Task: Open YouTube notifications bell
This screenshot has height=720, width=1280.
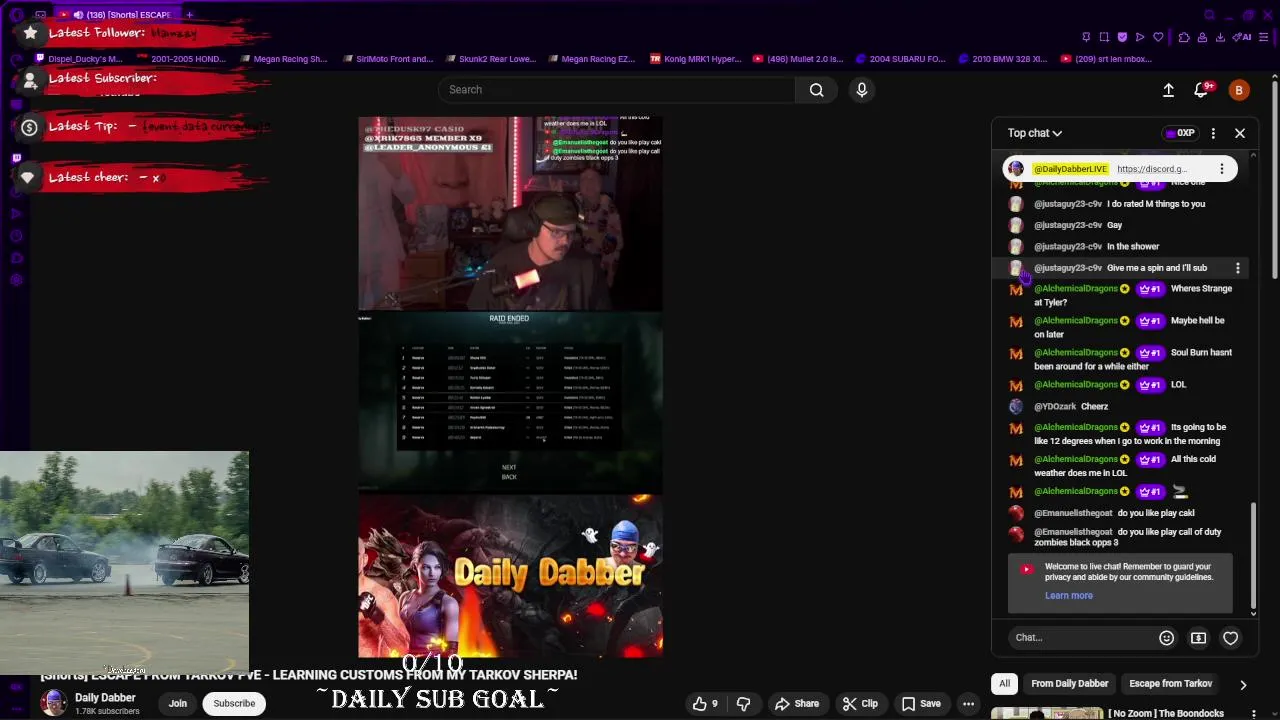Action: point(1202,90)
